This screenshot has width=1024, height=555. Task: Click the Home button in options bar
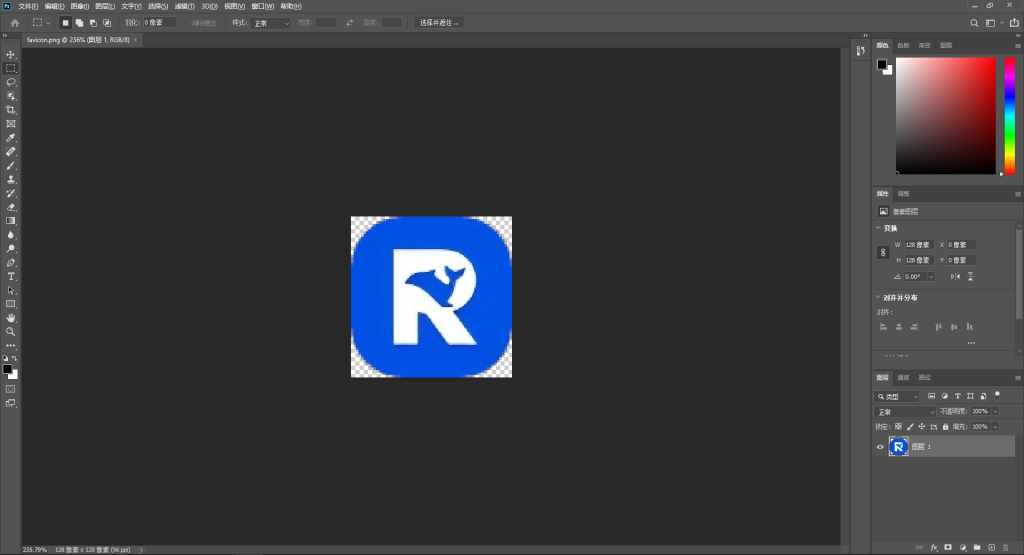point(14,23)
